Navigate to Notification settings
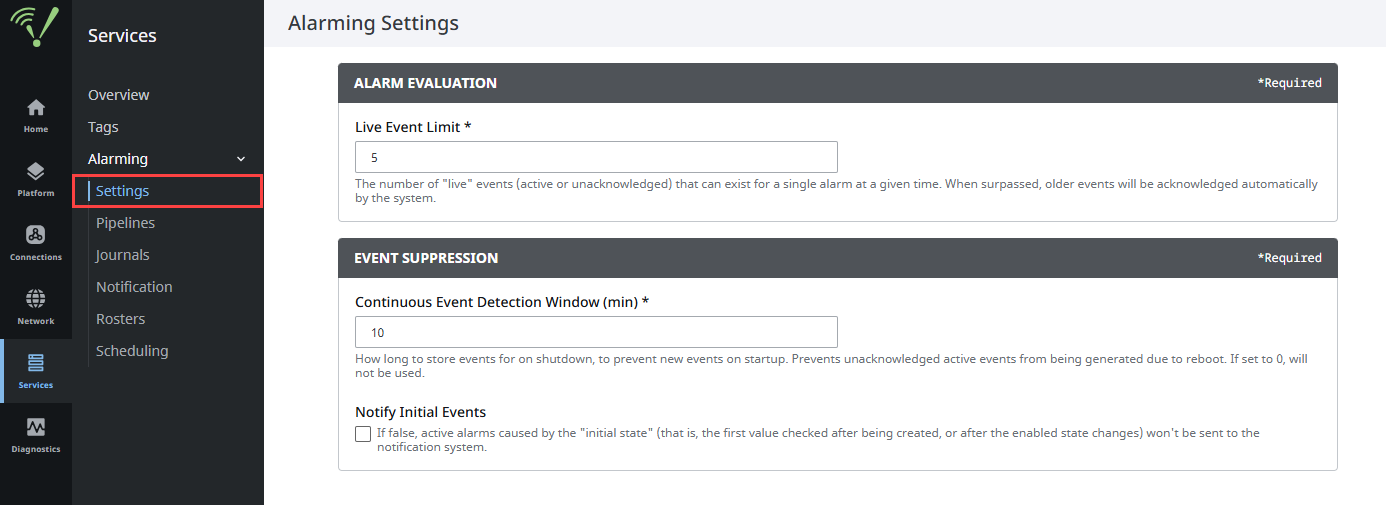 coord(134,287)
